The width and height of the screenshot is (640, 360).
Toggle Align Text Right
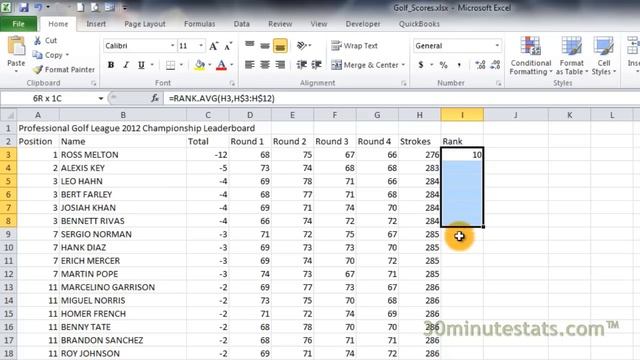(280, 64)
